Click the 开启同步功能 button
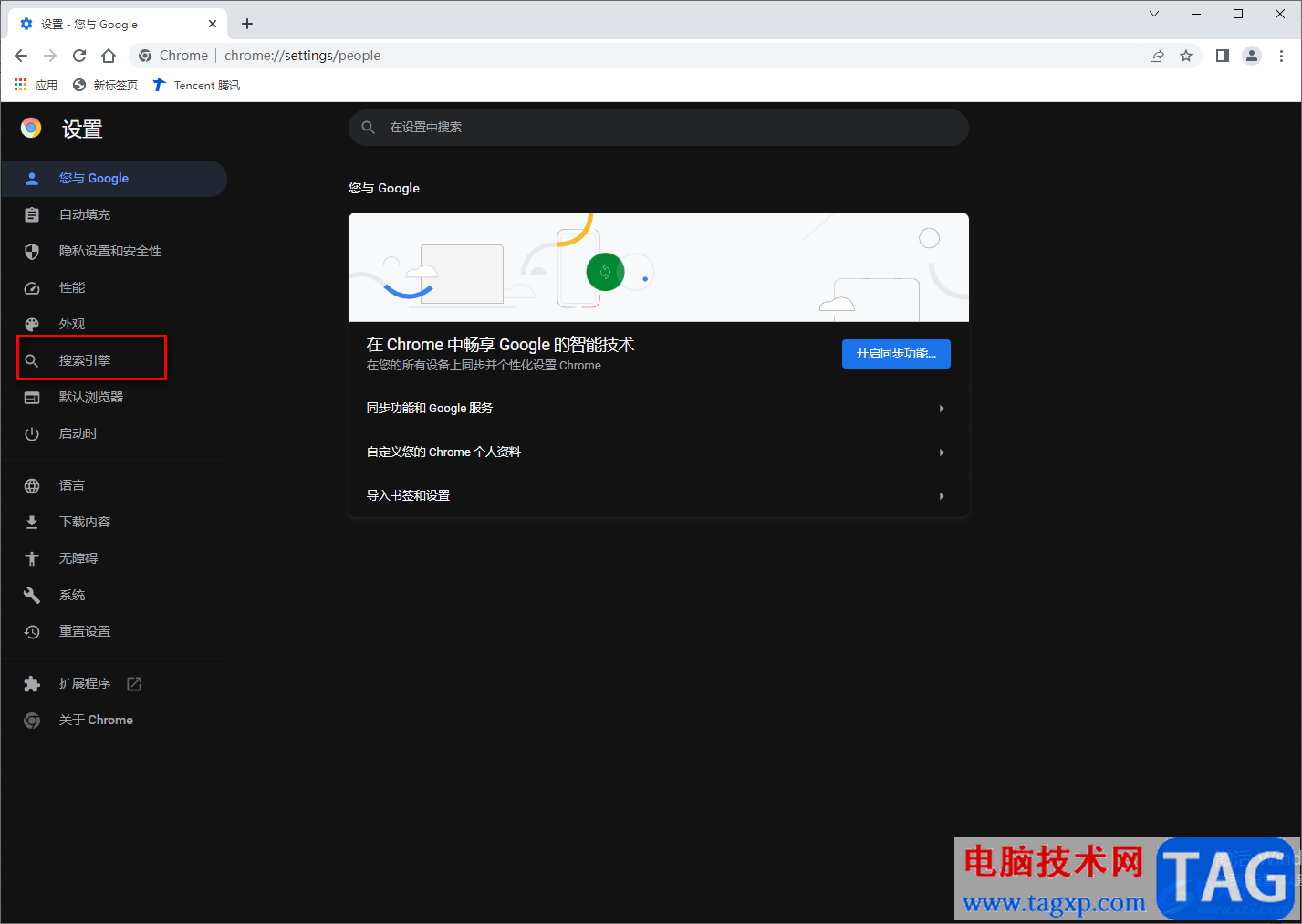Screen dimensions: 1302x924 tap(896, 354)
